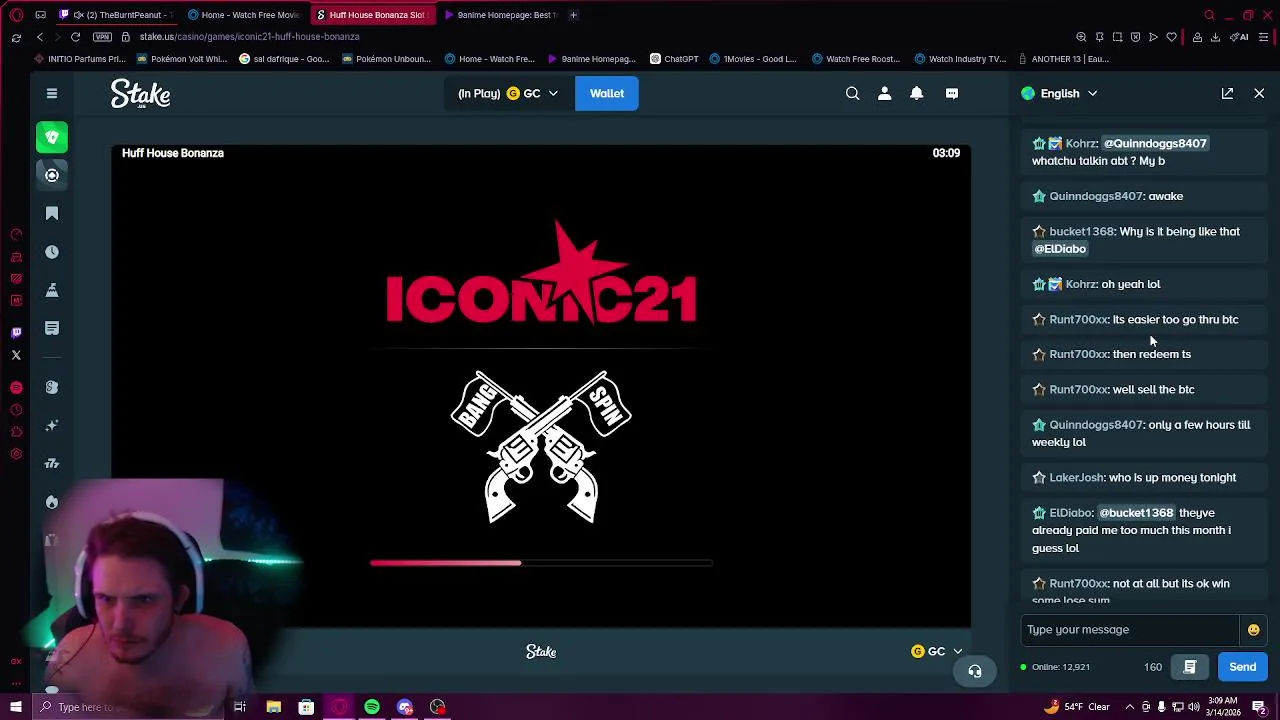Viewport: 1280px width, 720px height.
Task: Open Spotify from the Windows taskbar
Action: pyautogui.click(x=372, y=707)
